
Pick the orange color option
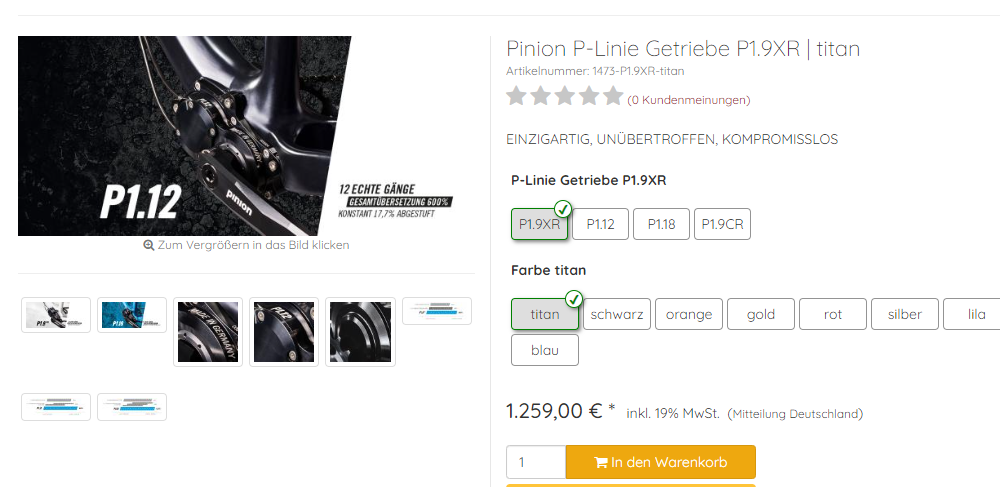pos(689,314)
